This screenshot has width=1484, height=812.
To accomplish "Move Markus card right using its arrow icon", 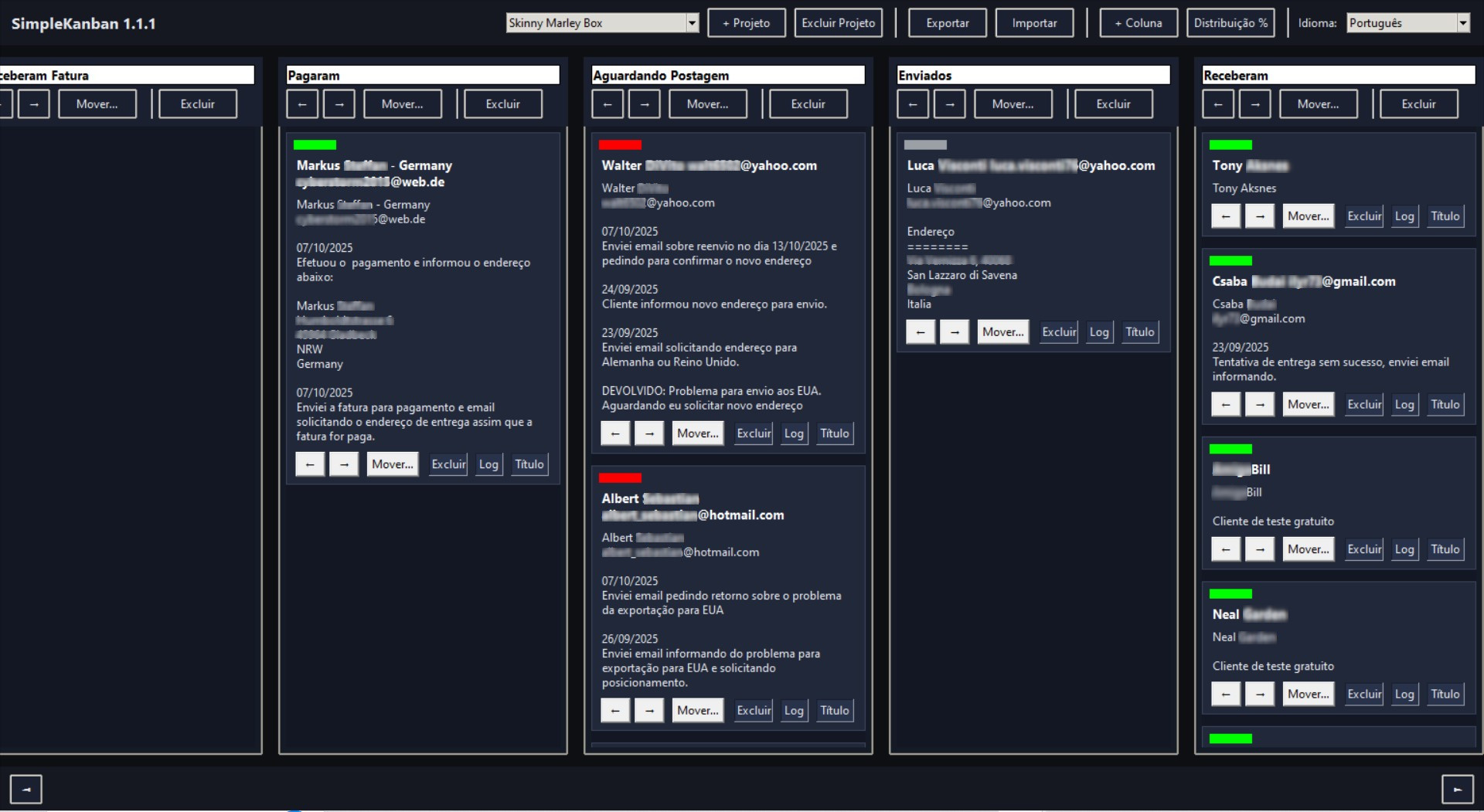I will (x=344, y=464).
